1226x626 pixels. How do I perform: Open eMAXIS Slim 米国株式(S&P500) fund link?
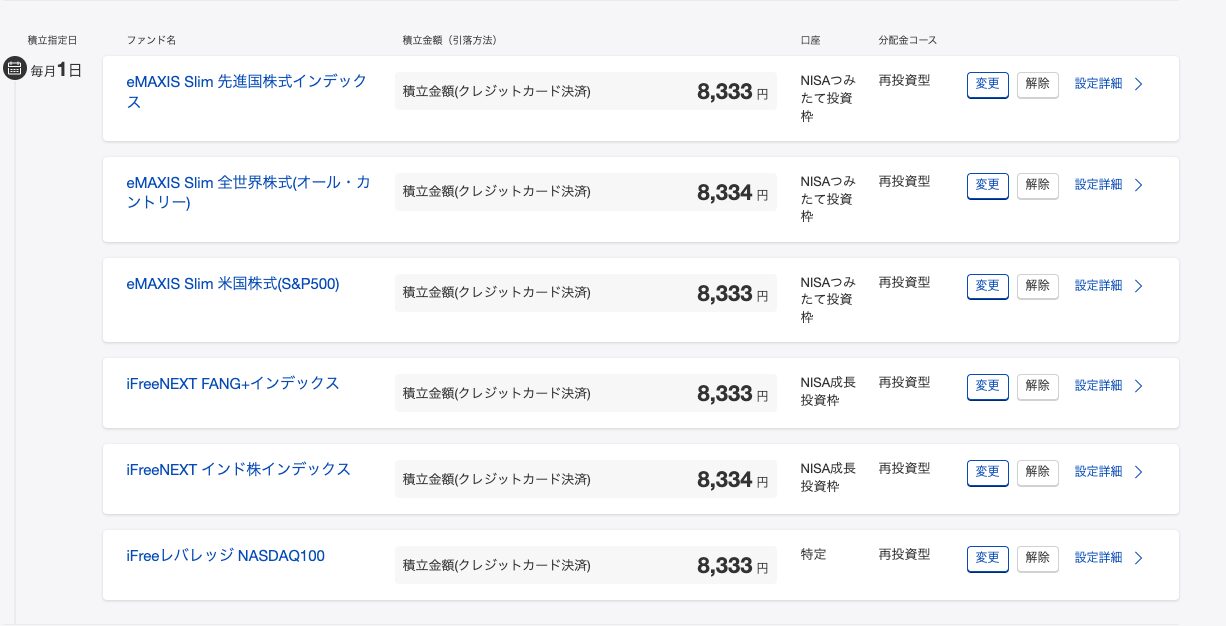(233, 284)
